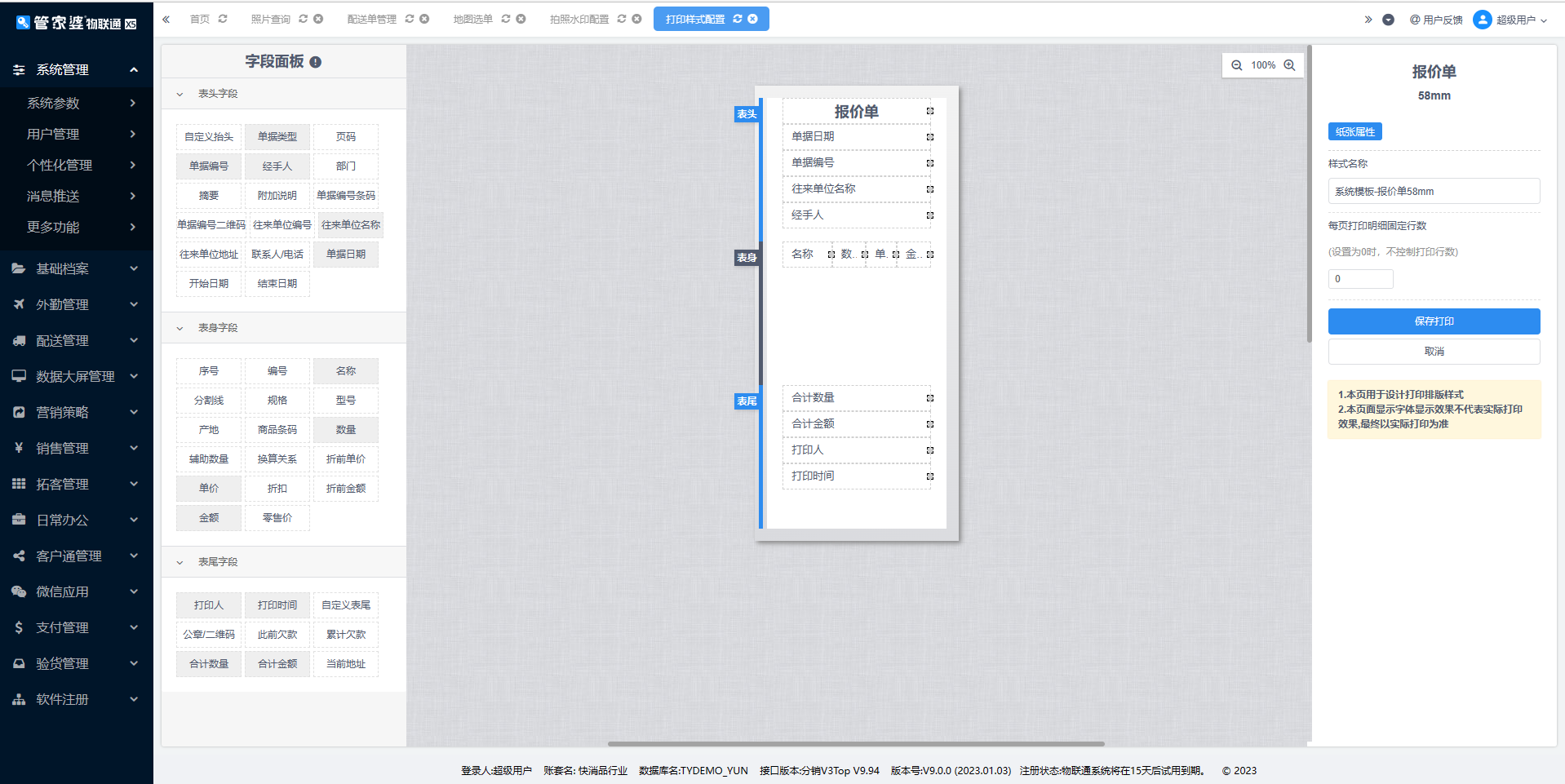
Task: Switch to the 地图选单 tab
Action: (472, 20)
